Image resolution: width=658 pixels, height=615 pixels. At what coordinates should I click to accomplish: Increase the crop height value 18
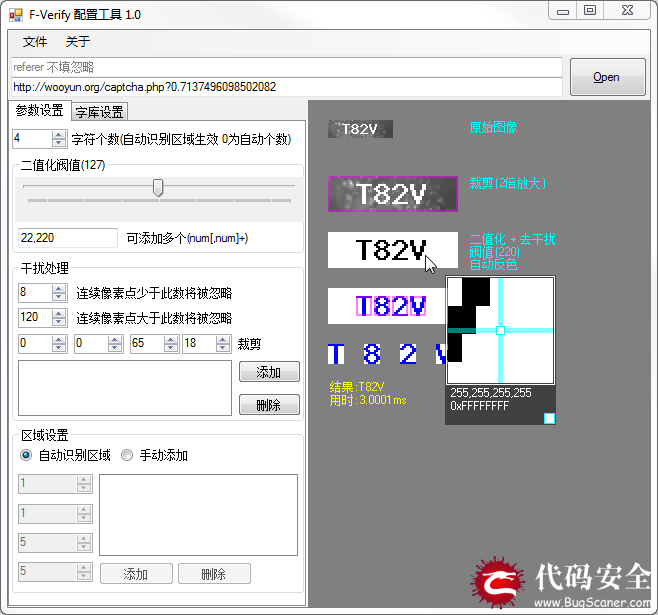click(x=223, y=339)
